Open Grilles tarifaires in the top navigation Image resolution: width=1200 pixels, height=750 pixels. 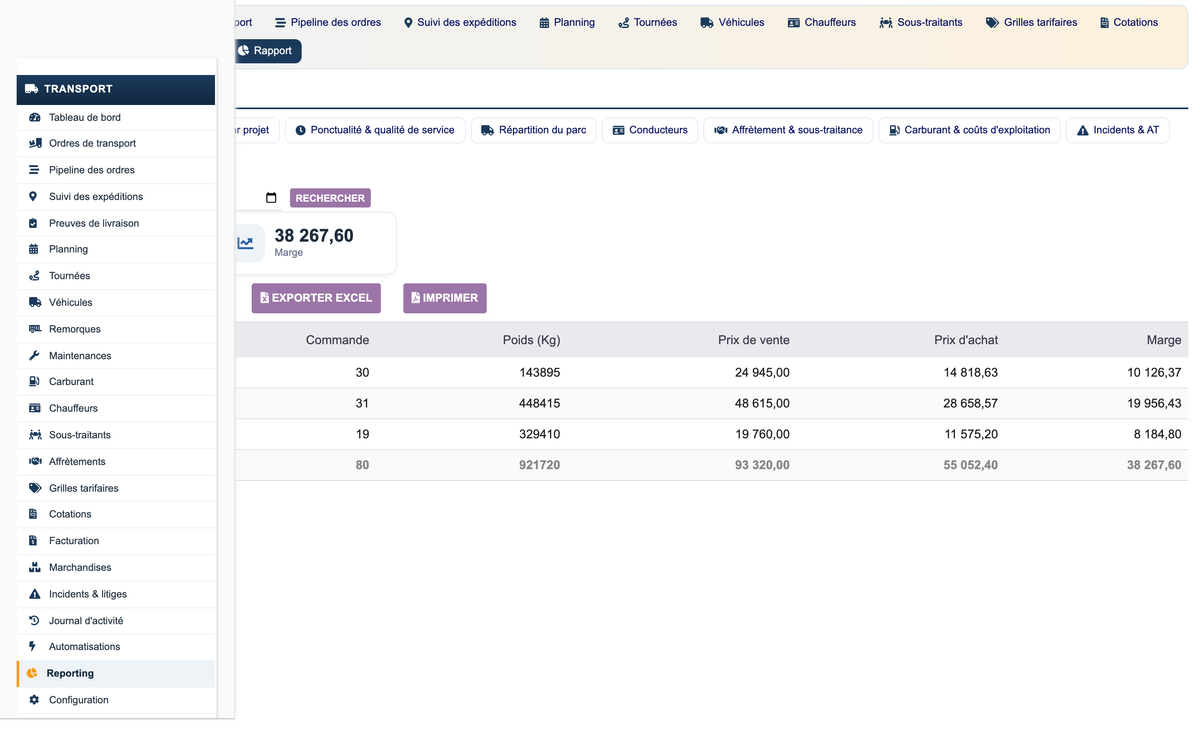click(1032, 22)
